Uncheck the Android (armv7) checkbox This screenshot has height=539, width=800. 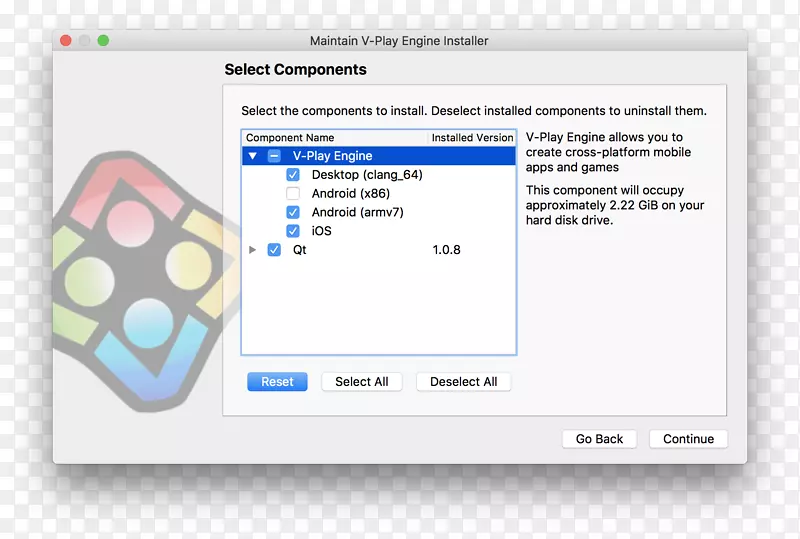click(293, 212)
